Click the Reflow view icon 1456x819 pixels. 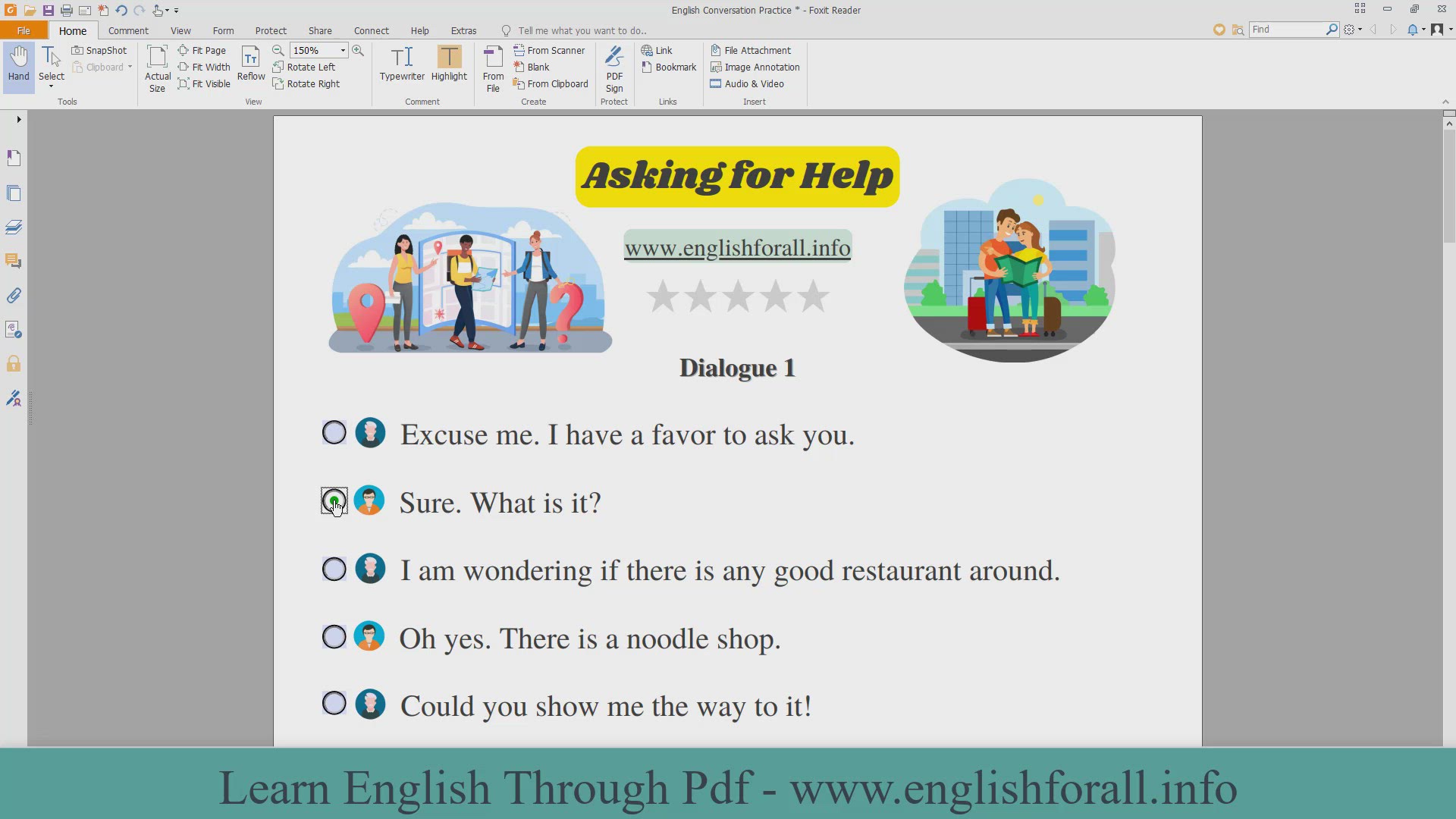[251, 63]
